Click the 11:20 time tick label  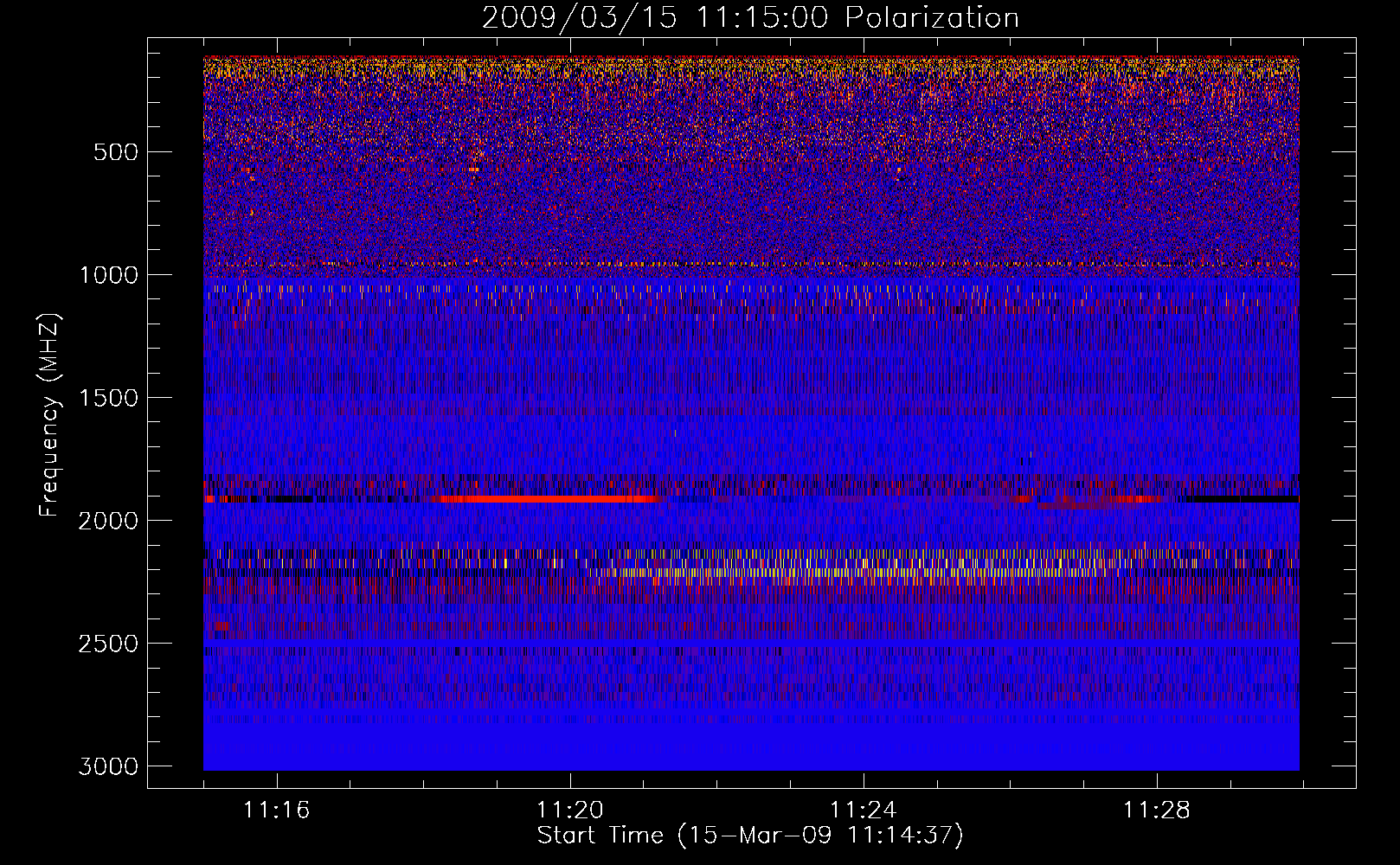point(570,811)
